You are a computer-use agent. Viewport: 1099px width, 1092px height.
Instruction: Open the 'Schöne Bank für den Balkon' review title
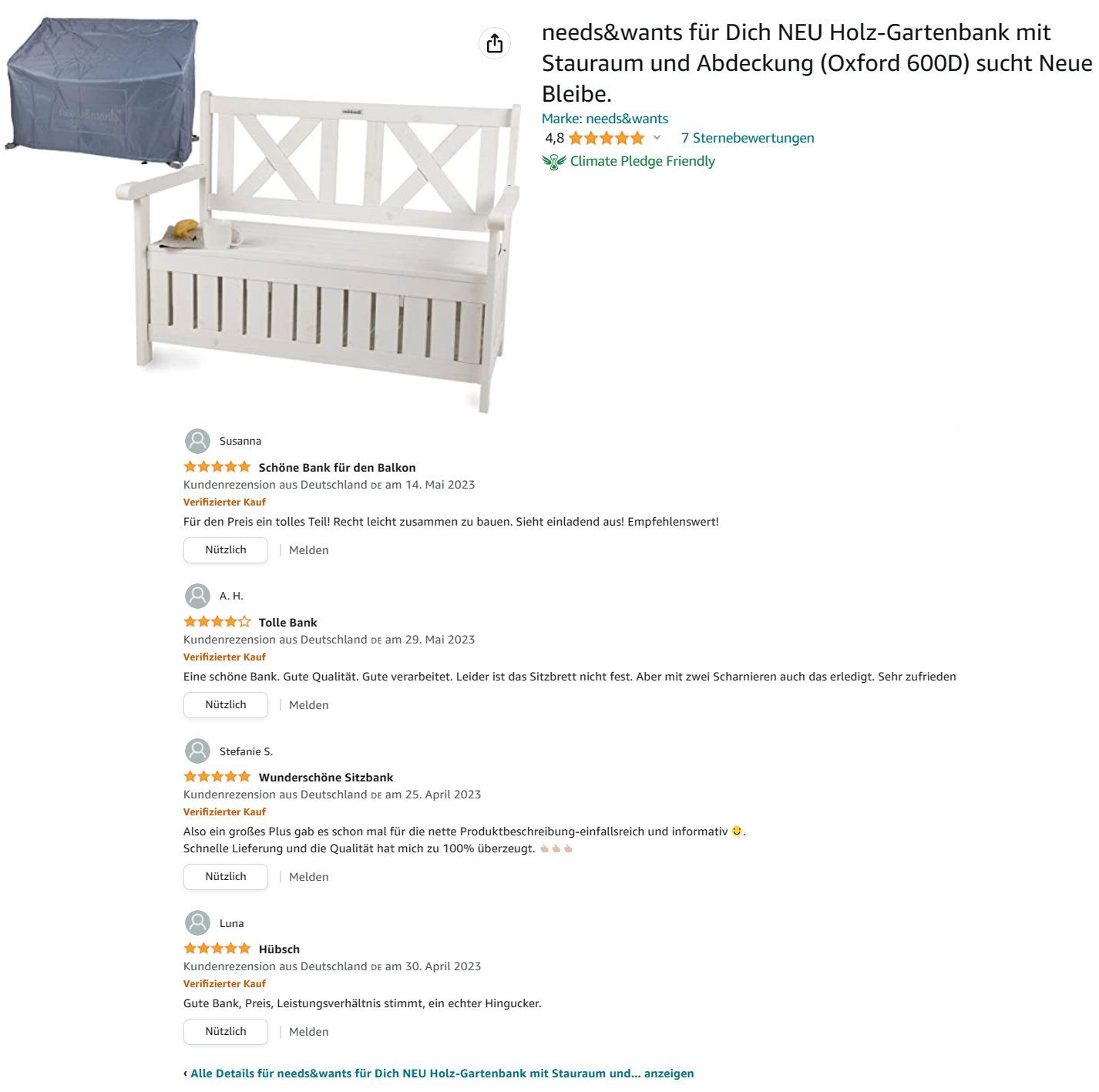coord(338,468)
